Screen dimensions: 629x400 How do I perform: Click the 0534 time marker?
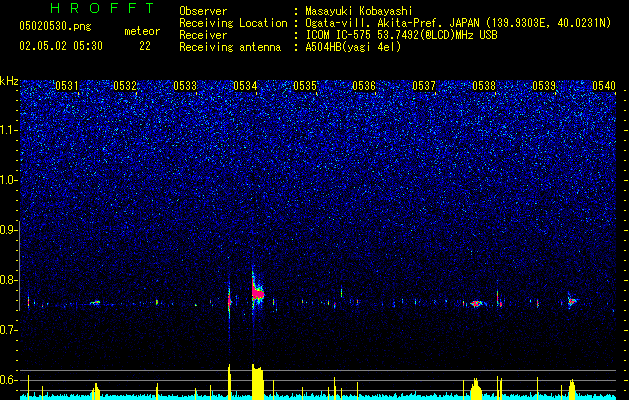(245, 85)
